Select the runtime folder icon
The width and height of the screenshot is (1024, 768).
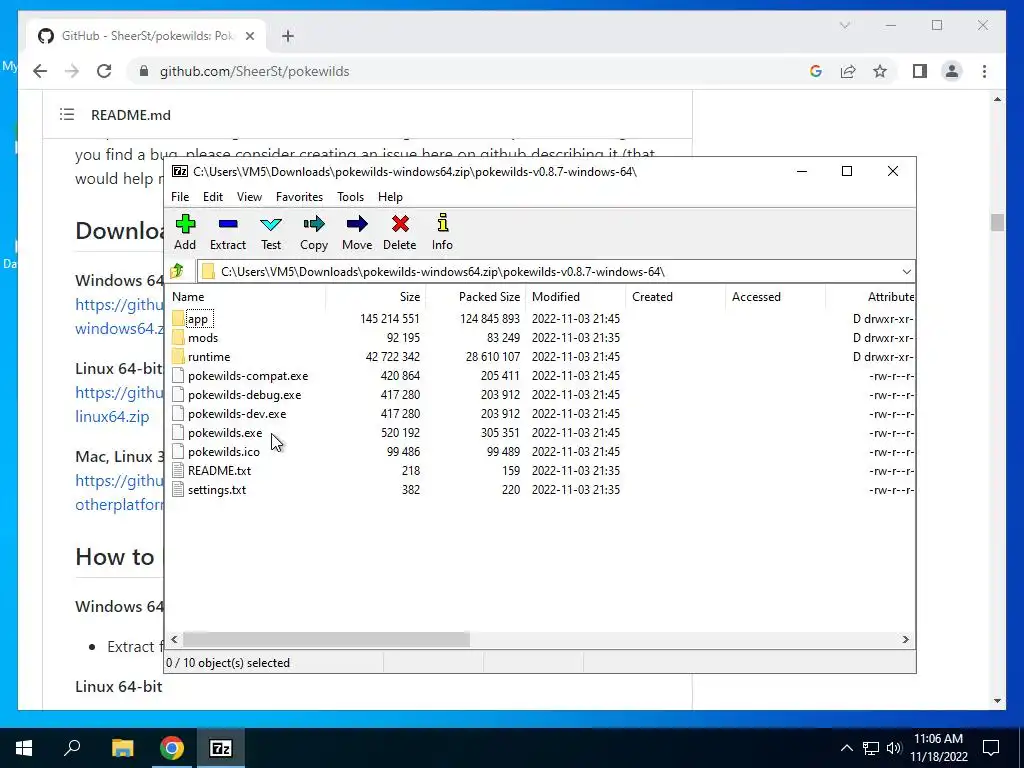pyautogui.click(x=178, y=357)
